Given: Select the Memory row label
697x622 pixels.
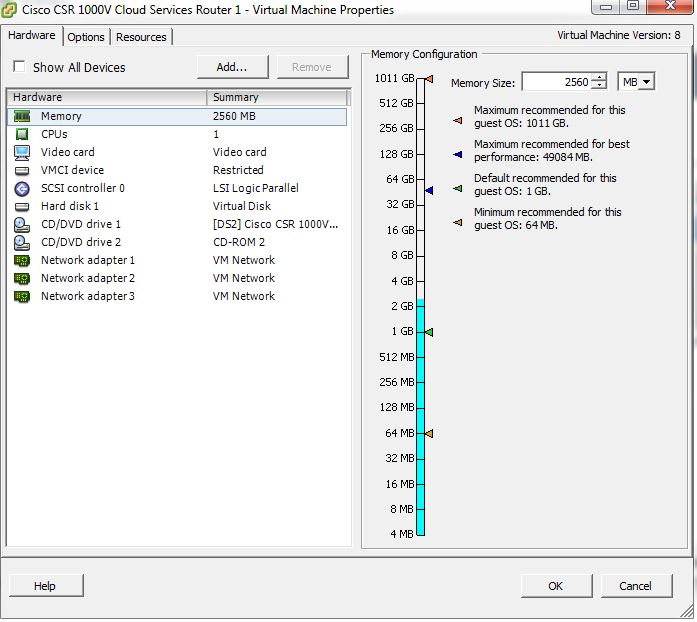Looking at the screenshot, I should (61, 116).
